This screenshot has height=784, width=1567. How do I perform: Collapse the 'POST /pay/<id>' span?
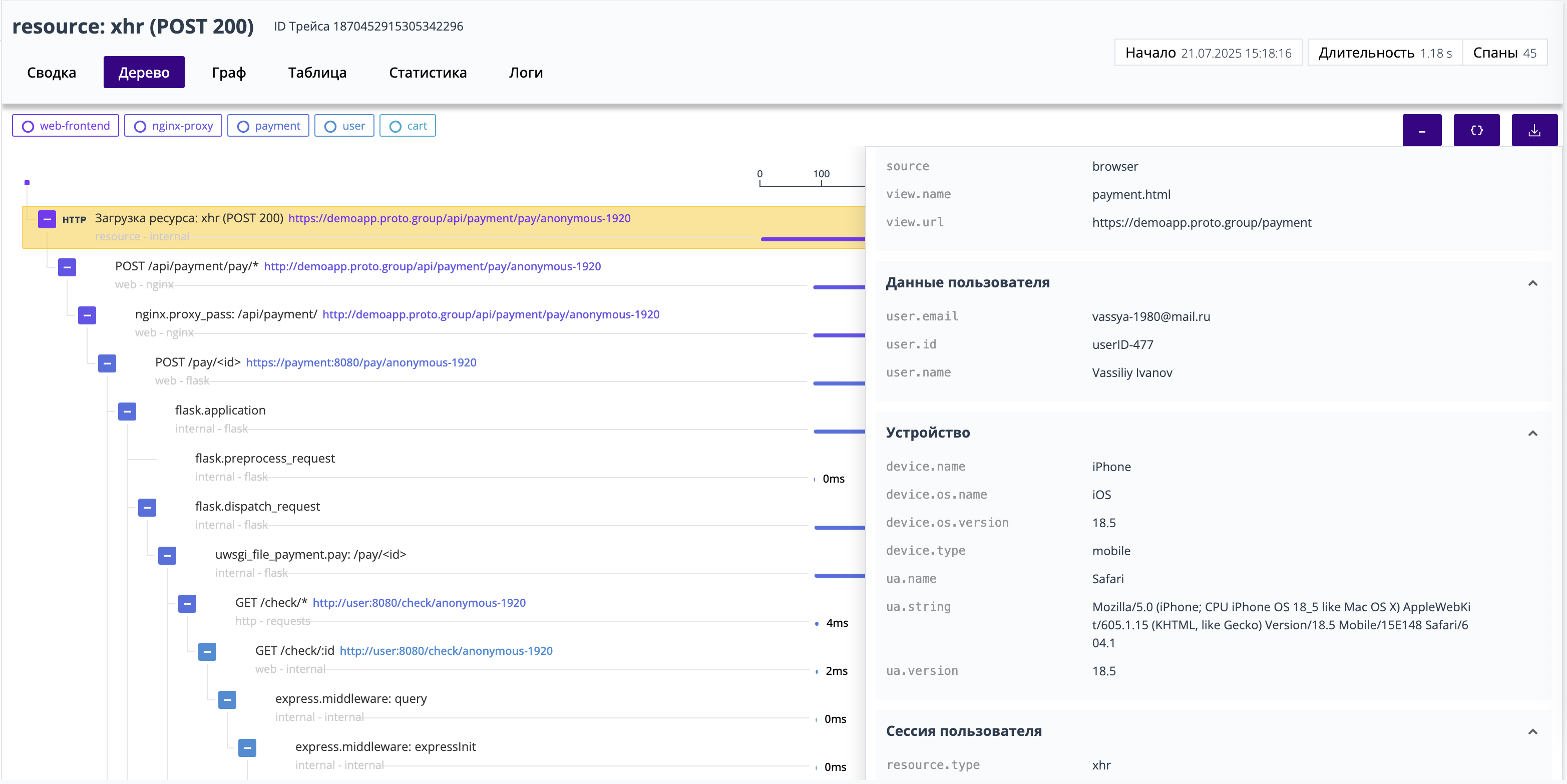(x=107, y=363)
